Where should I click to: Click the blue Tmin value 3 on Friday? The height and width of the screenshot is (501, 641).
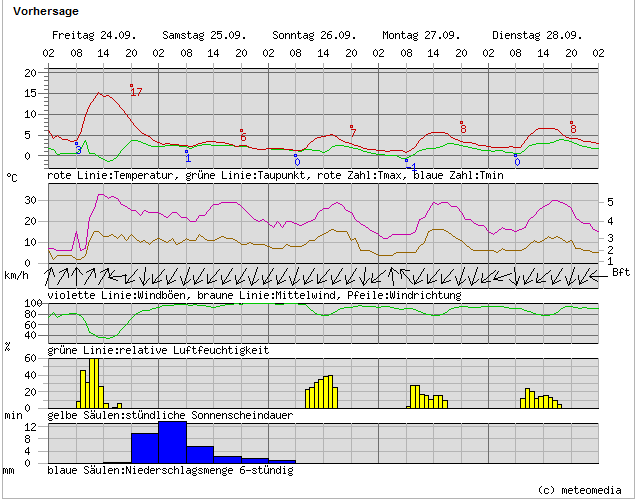click(x=78, y=150)
